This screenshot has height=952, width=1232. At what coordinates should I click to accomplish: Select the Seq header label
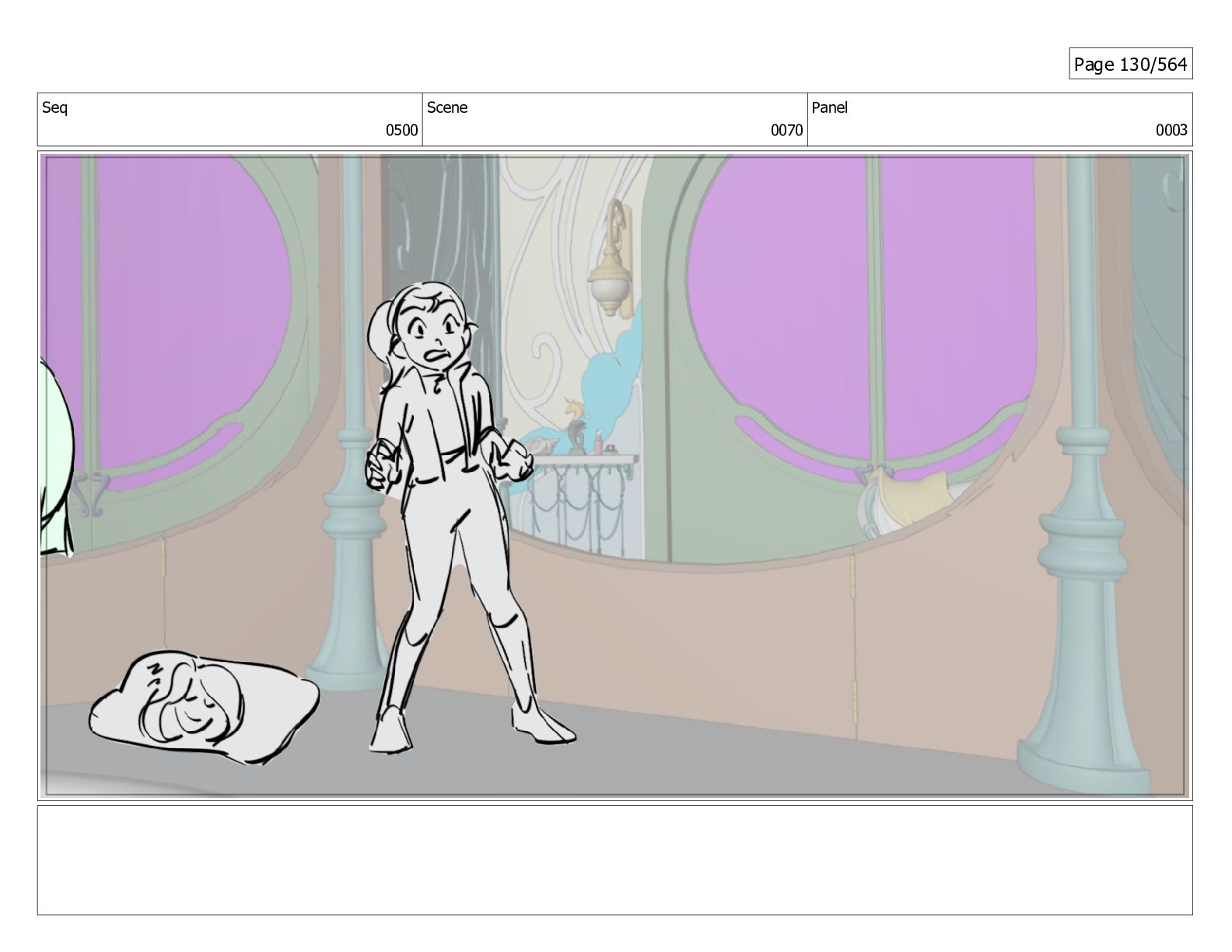tap(54, 108)
